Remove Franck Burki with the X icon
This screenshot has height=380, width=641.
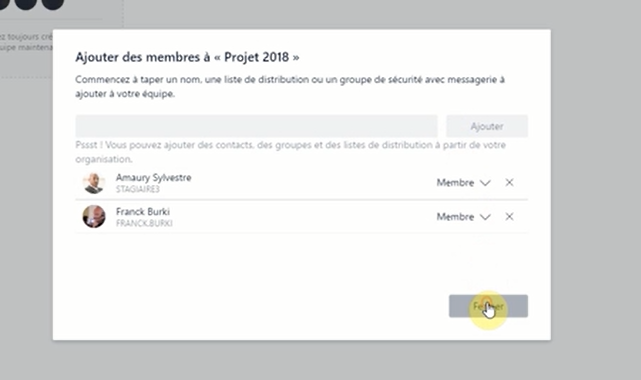pyautogui.click(x=509, y=217)
